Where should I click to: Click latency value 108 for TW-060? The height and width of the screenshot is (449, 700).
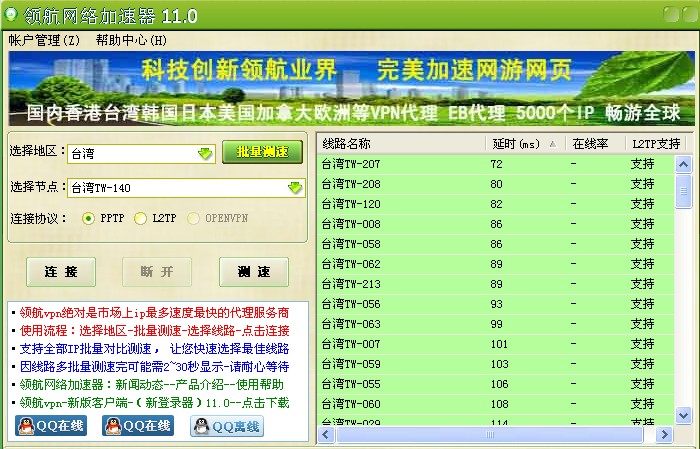pyautogui.click(x=499, y=404)
